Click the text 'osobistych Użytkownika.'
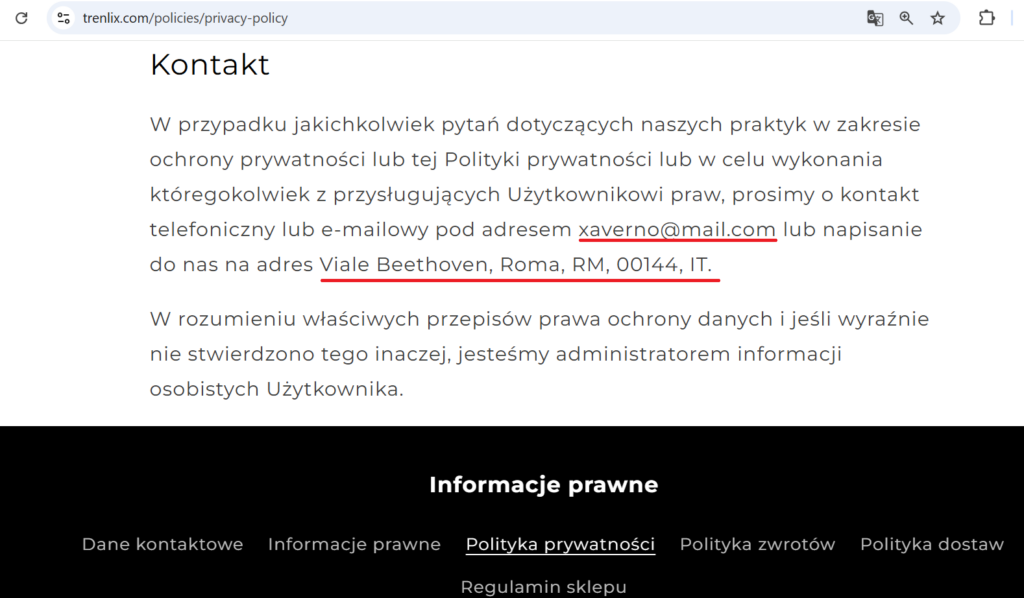 click(x=277, y=389)
